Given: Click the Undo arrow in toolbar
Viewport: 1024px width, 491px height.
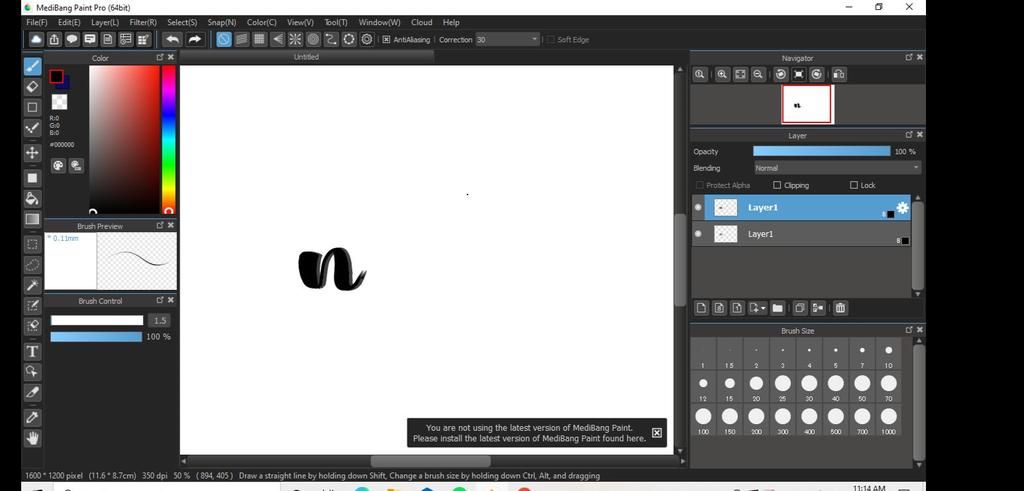Looking at the screenshot, I should (172, 39).
